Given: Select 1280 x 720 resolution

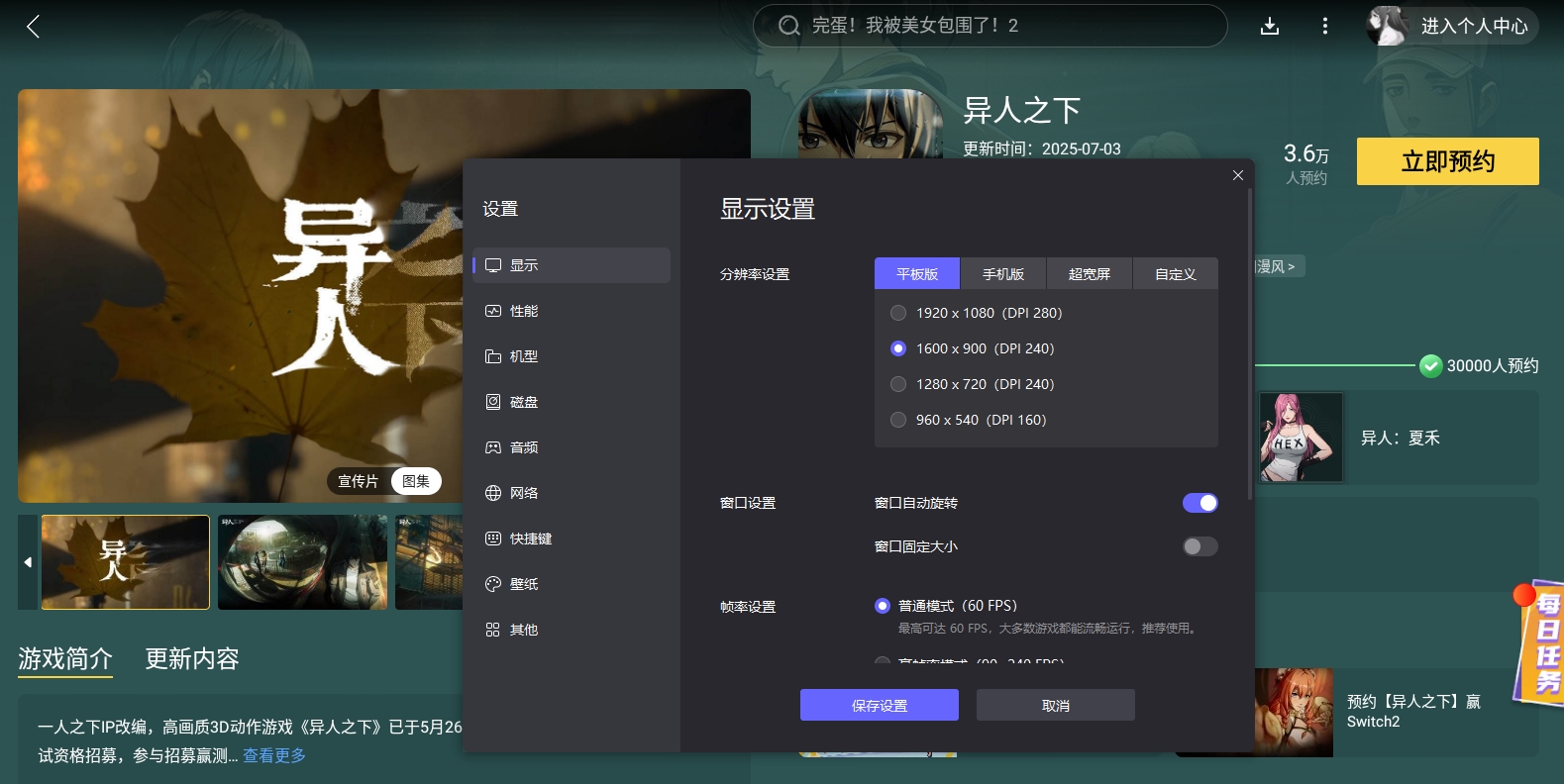Looking at the screenshot, I should tap(898, 384).
